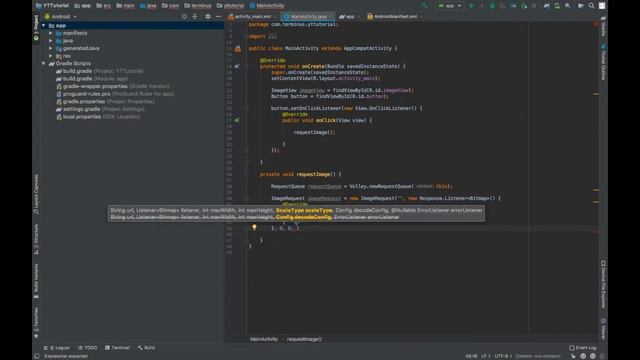The image size is (640, 360).
Task: Expand the generatedJava folder
Action: pyautogui.click(x=51, y=48)
